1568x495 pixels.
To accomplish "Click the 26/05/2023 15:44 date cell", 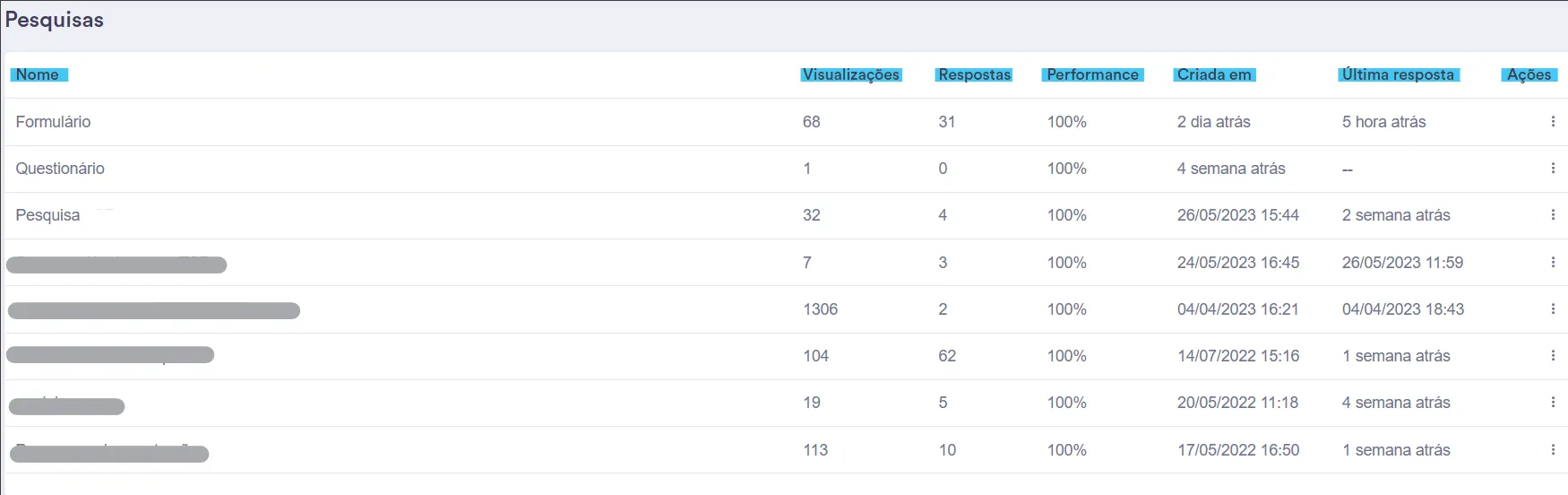I will pos(1238,215).
